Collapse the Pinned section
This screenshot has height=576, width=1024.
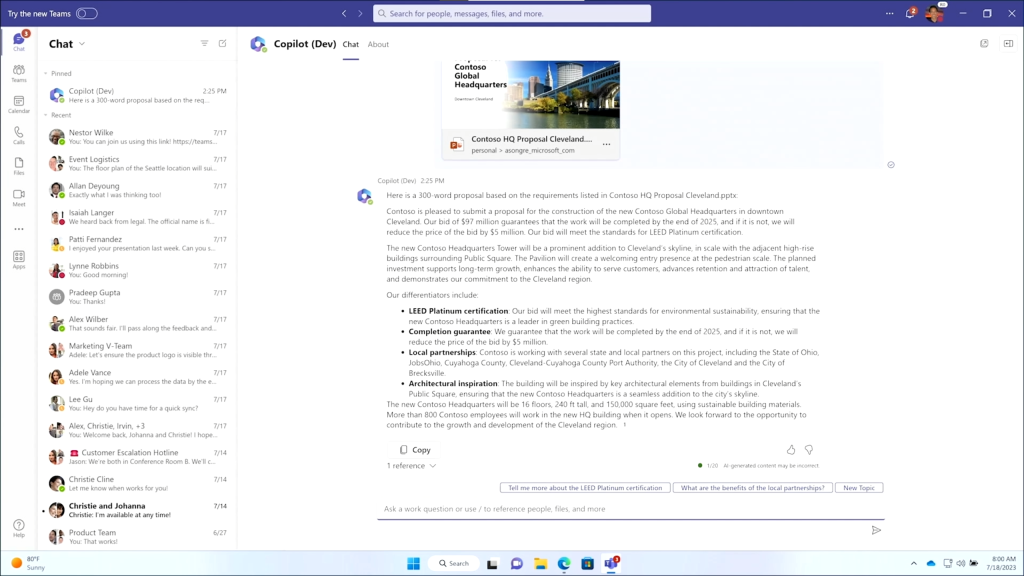(46, 73)
